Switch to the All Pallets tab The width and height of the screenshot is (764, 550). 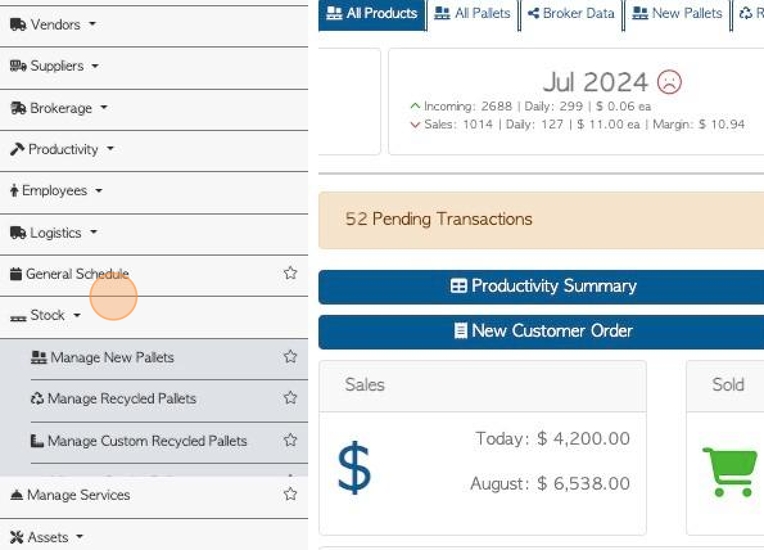point(472,14)
